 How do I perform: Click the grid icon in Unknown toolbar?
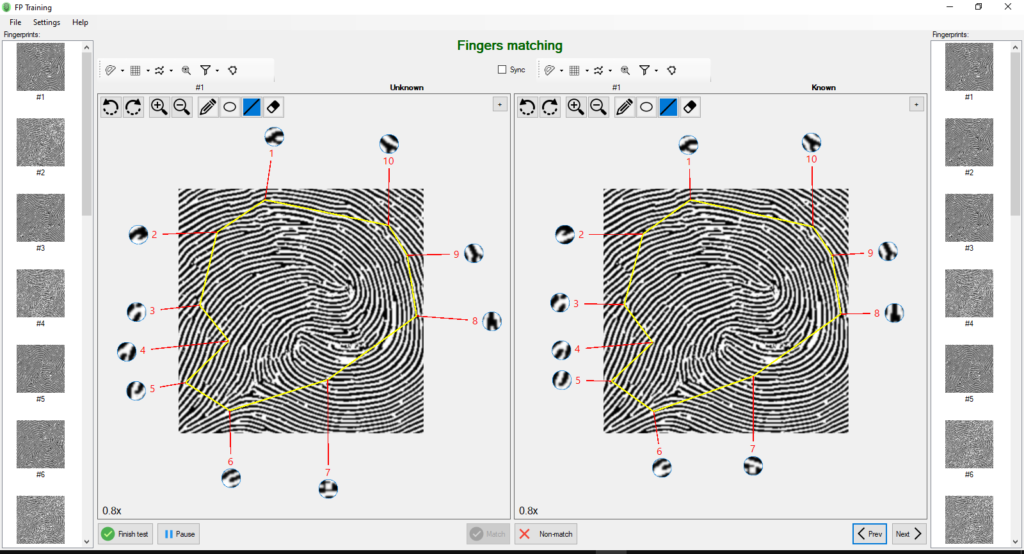pyautogui.click(x=135, y=70)
